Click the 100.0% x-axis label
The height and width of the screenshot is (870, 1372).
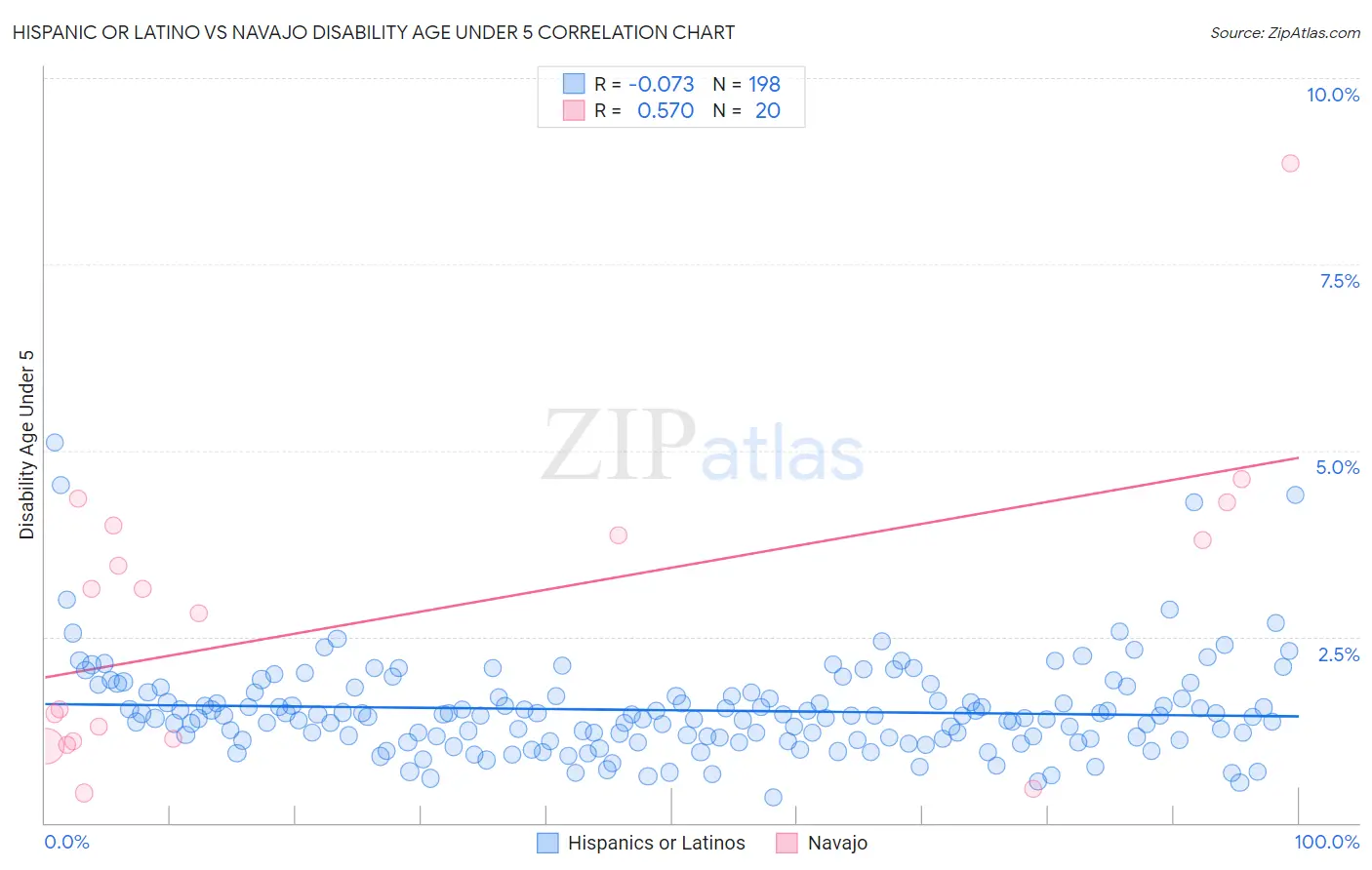coord(1327,842)
